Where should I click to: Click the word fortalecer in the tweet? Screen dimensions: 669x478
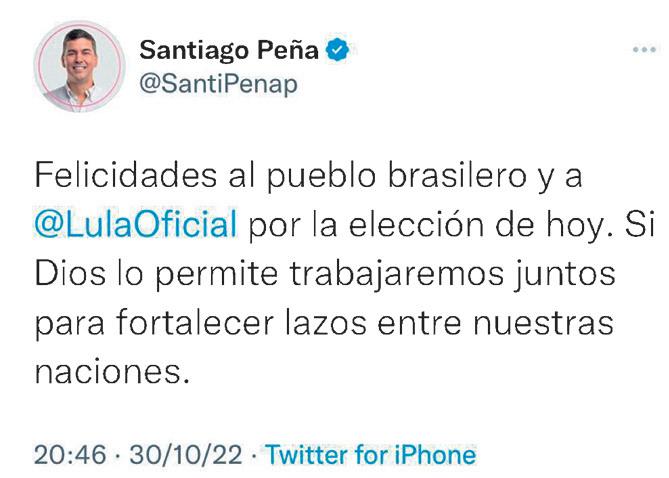coord(195,323)
